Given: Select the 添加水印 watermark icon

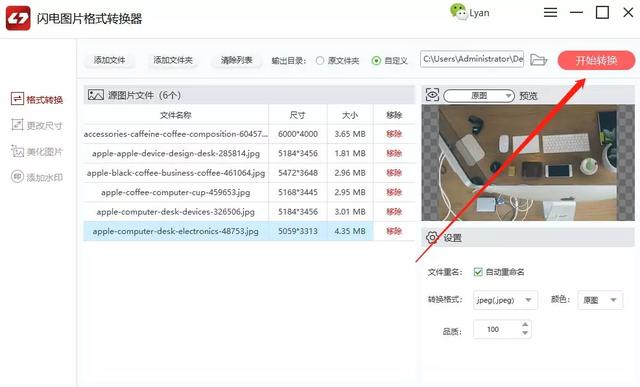Looking at the screenshot, I should [17, 177].
